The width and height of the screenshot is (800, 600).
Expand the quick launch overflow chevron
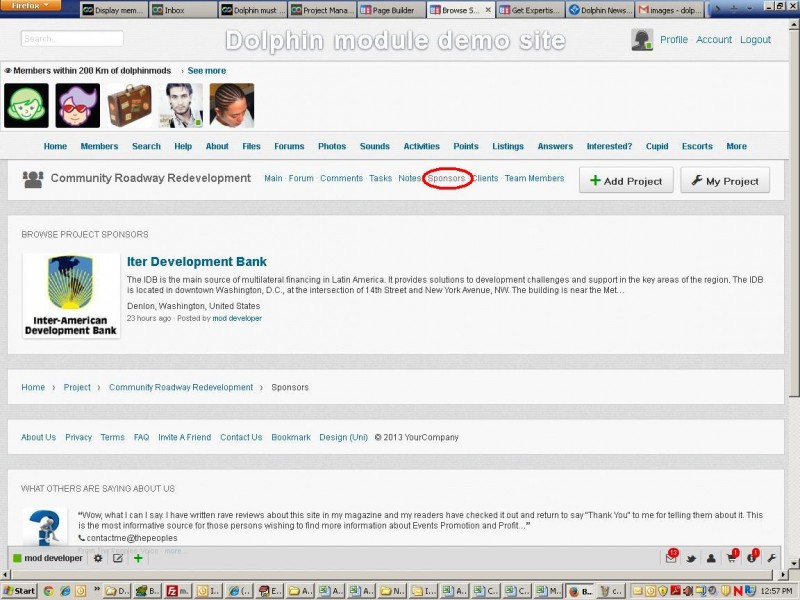coord(96,590)
